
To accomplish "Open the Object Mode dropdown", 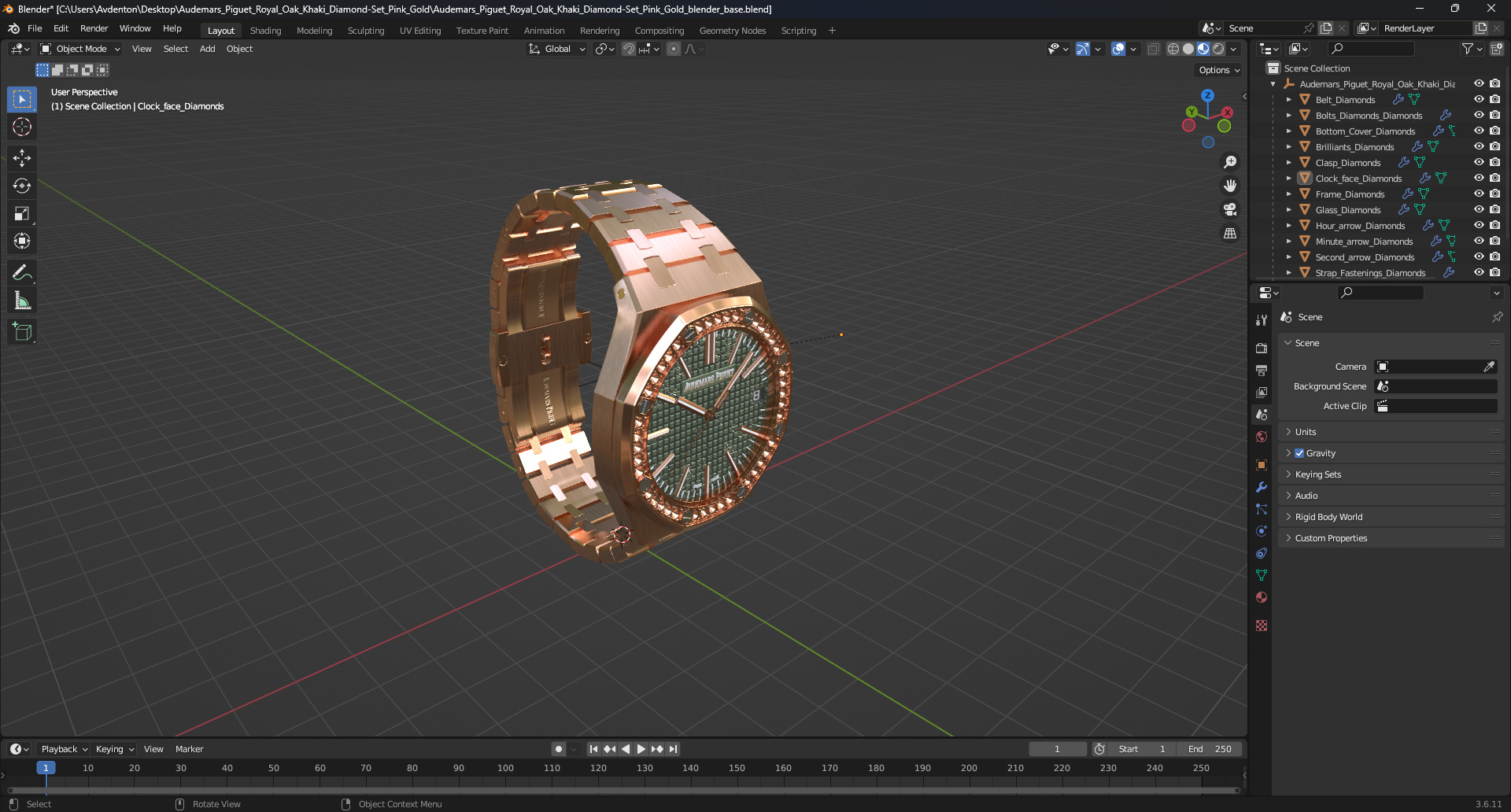I will pyautogui.click(x=80, y=49).
